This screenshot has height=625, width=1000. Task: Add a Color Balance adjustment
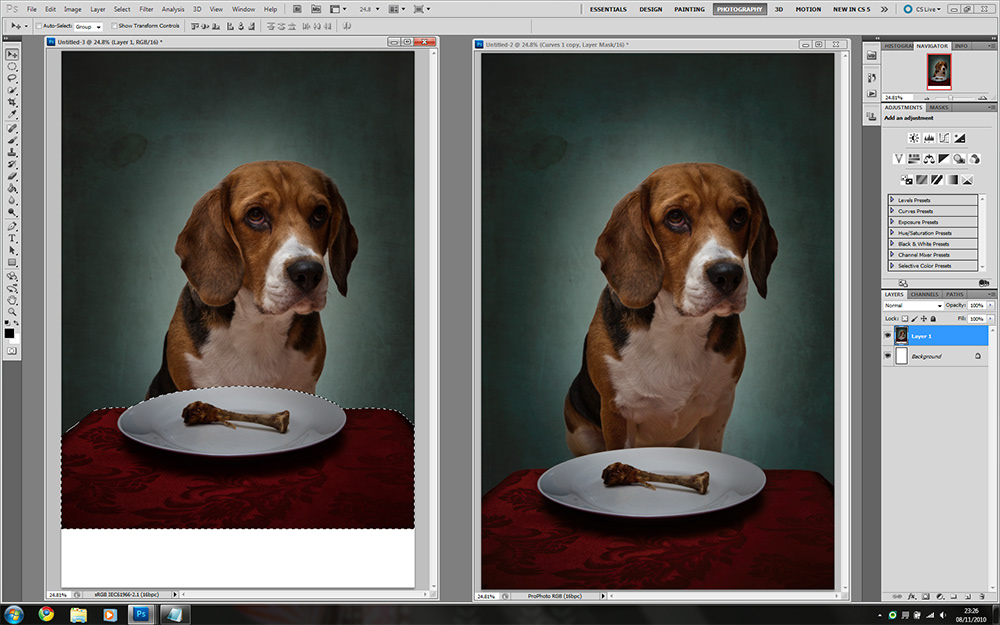(x=929, y=159)
